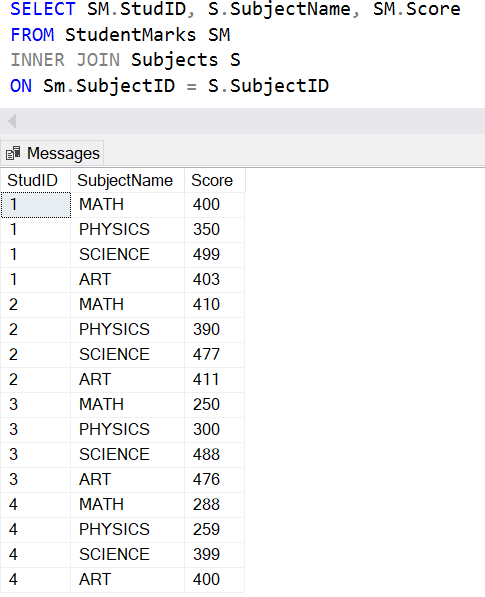Select SCIENCE cell in the row scoring 499
The height and width of the screenshot is (597, 485).
tap(128, 255)
